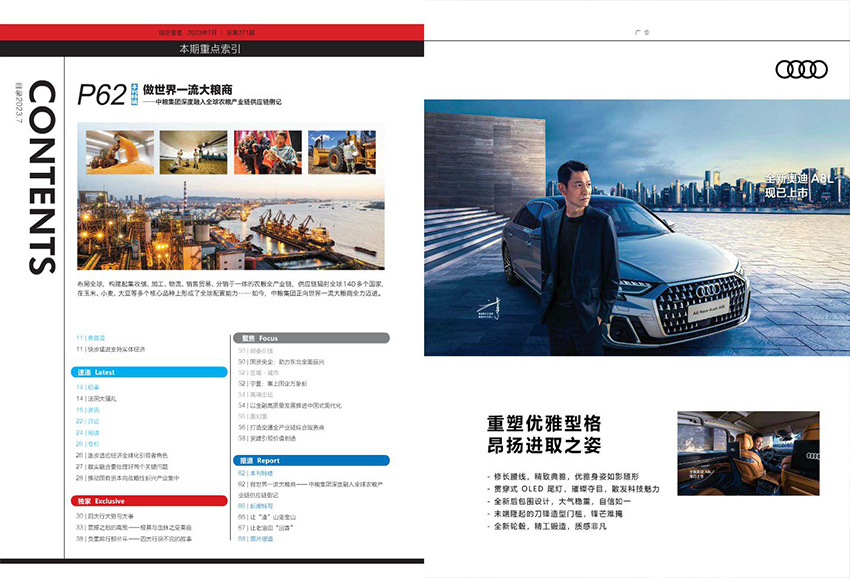Viewport: 850px width, 578px height.
Task: Click the vertical 'CONTENTS' title
Action: click(42, 177)
